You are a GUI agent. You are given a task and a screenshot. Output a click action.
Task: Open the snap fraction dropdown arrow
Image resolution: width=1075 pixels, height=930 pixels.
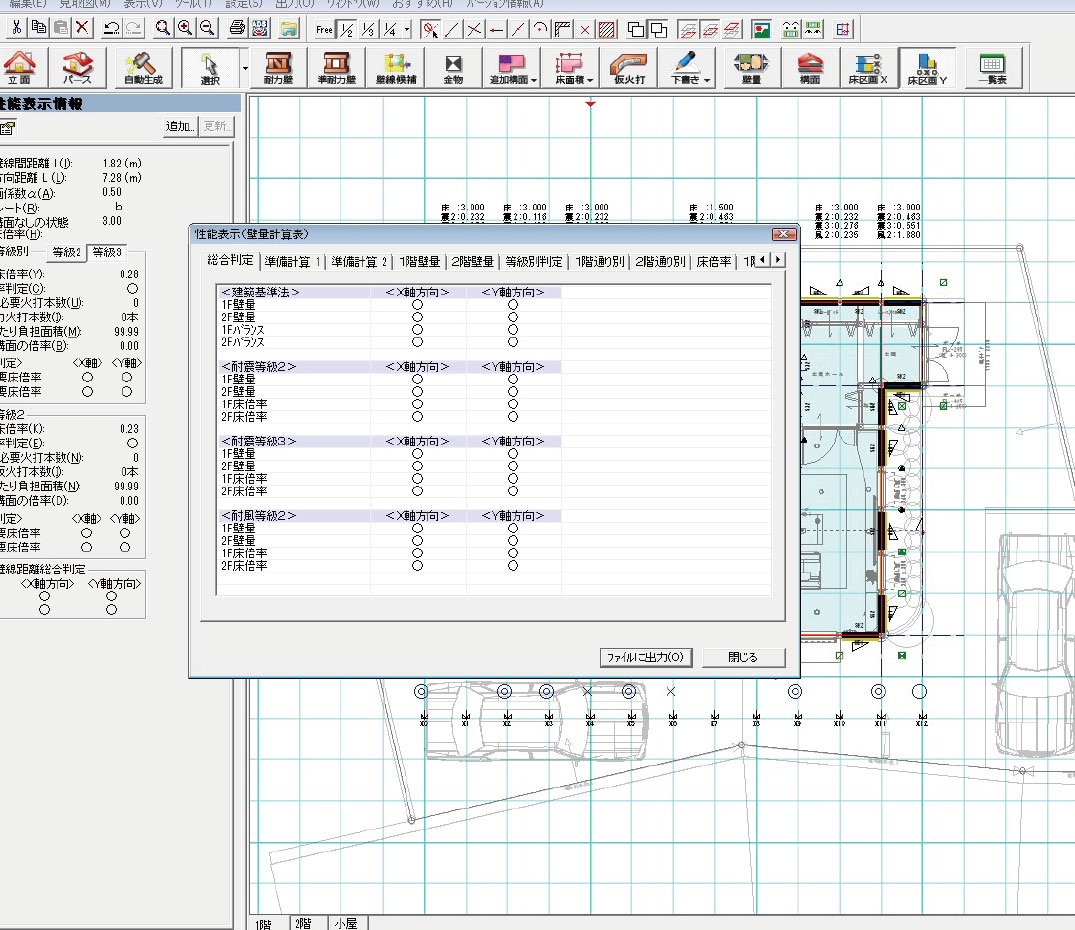407,29
